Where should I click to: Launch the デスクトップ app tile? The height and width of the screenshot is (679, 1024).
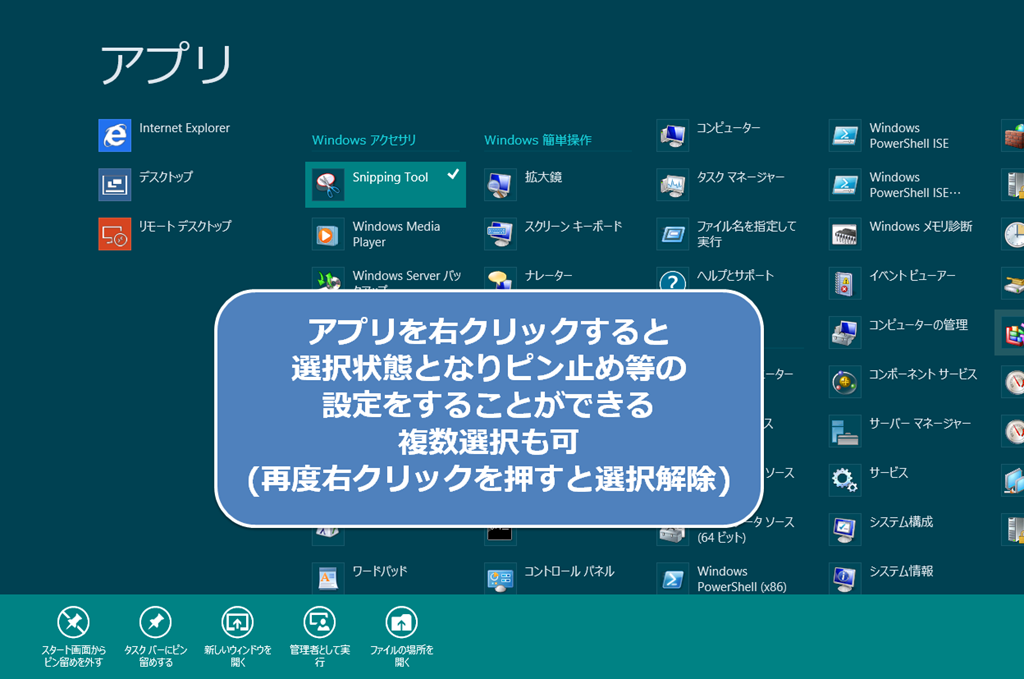(146, 184)
